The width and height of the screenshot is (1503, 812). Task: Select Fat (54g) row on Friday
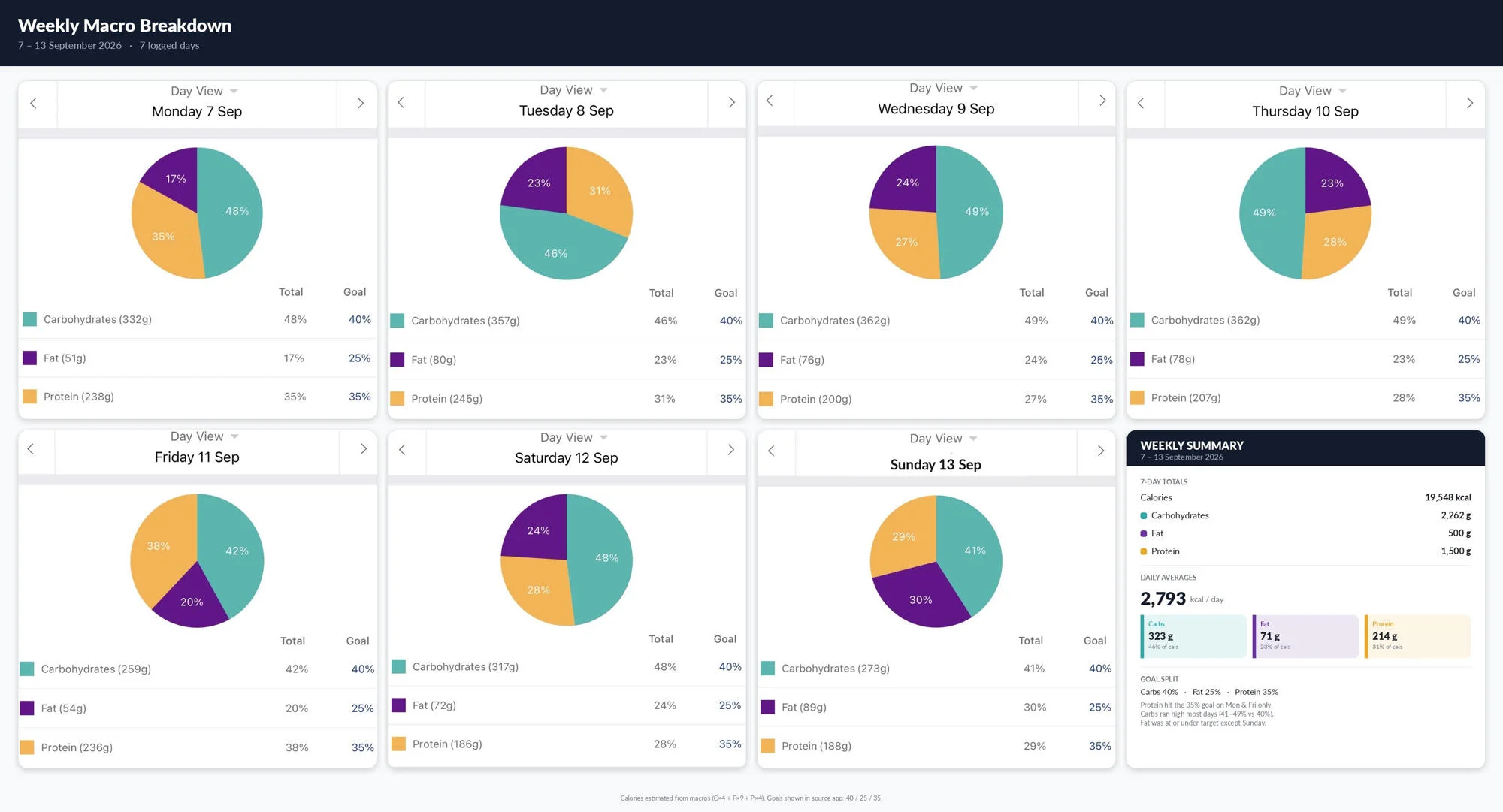[x=197, y=708]
